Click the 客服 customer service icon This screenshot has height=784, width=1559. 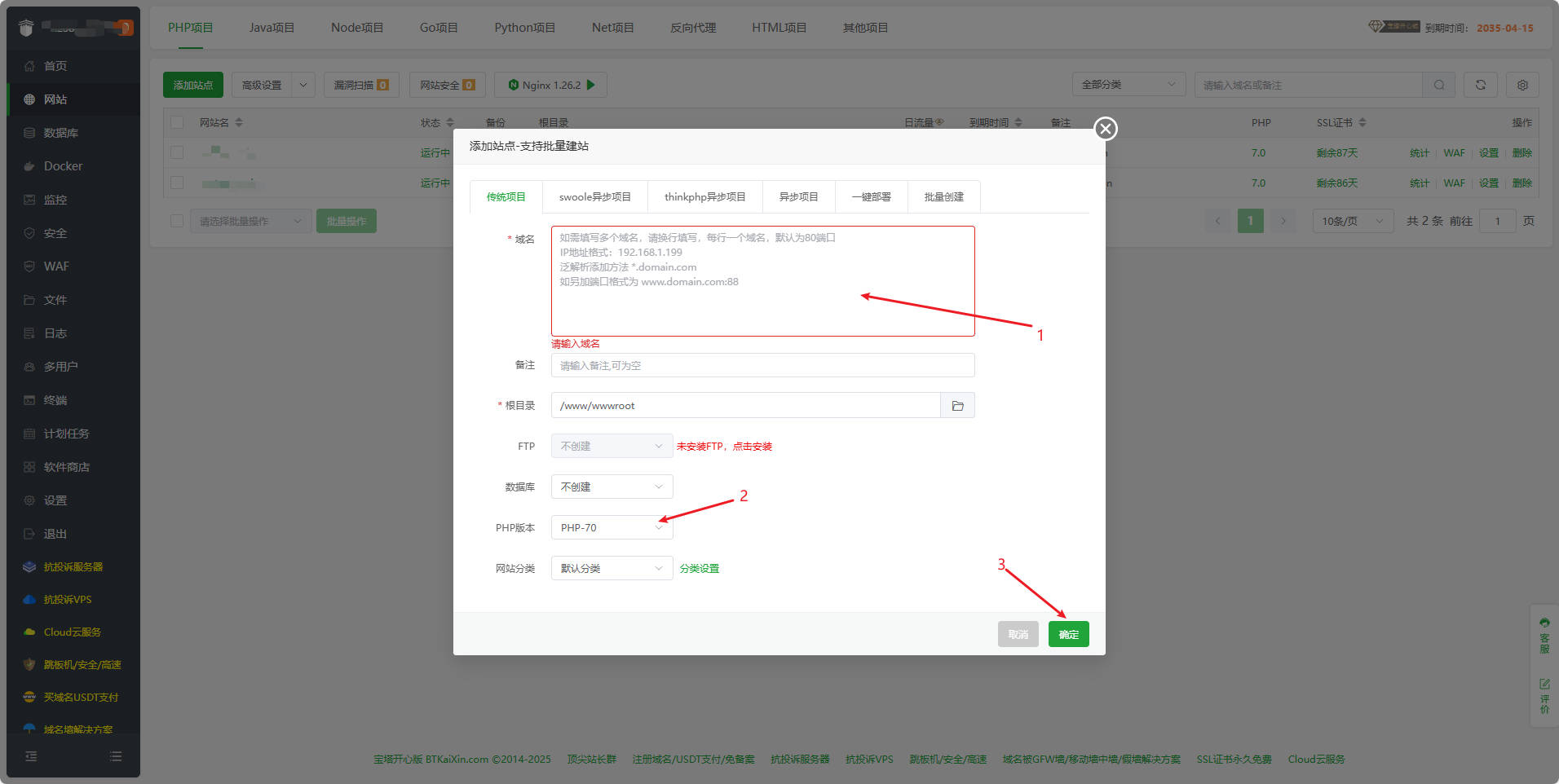coord(1544,635)
